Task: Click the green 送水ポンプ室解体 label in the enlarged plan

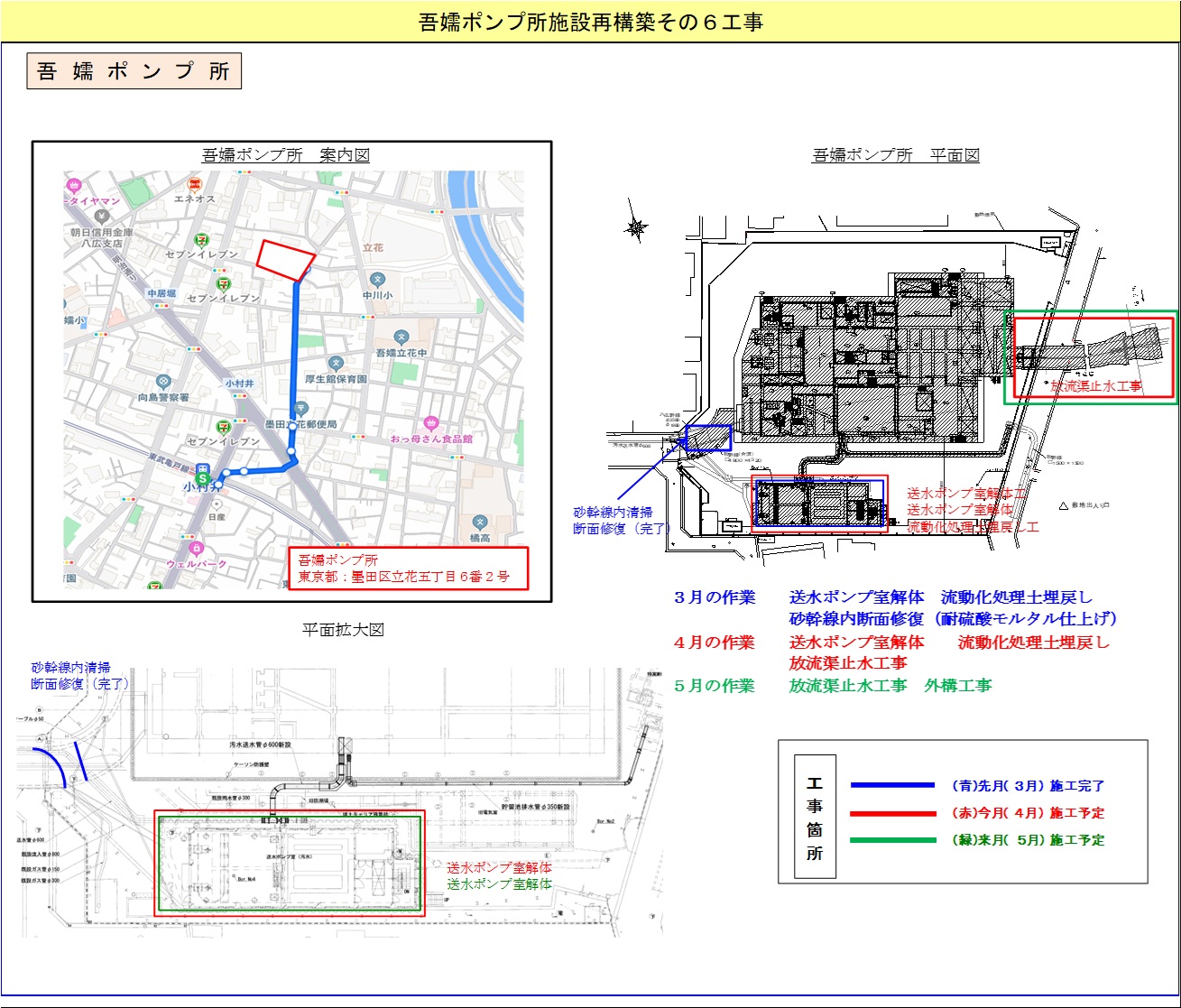Action: (x=500, y=884)
